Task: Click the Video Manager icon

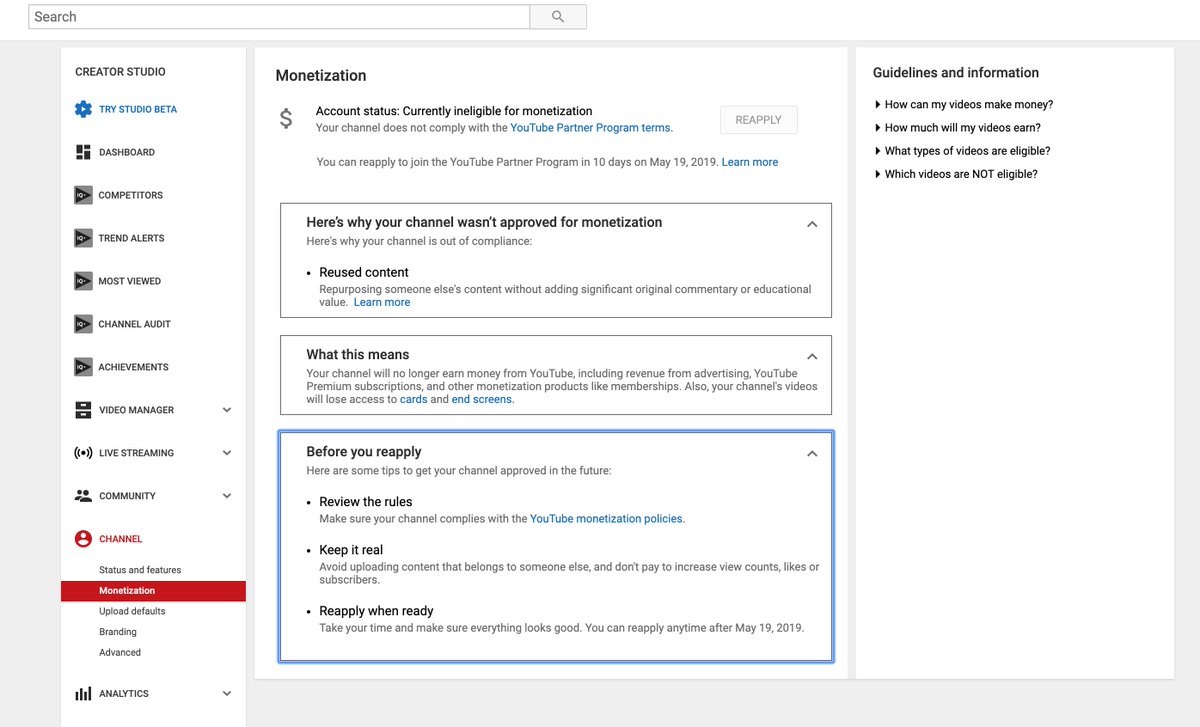Action: 83,410
